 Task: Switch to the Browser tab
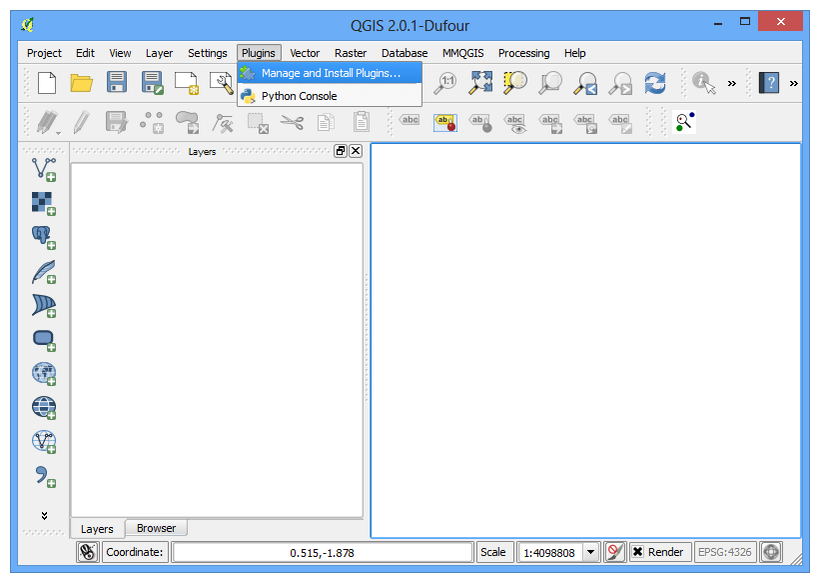(x=156, y=528)
